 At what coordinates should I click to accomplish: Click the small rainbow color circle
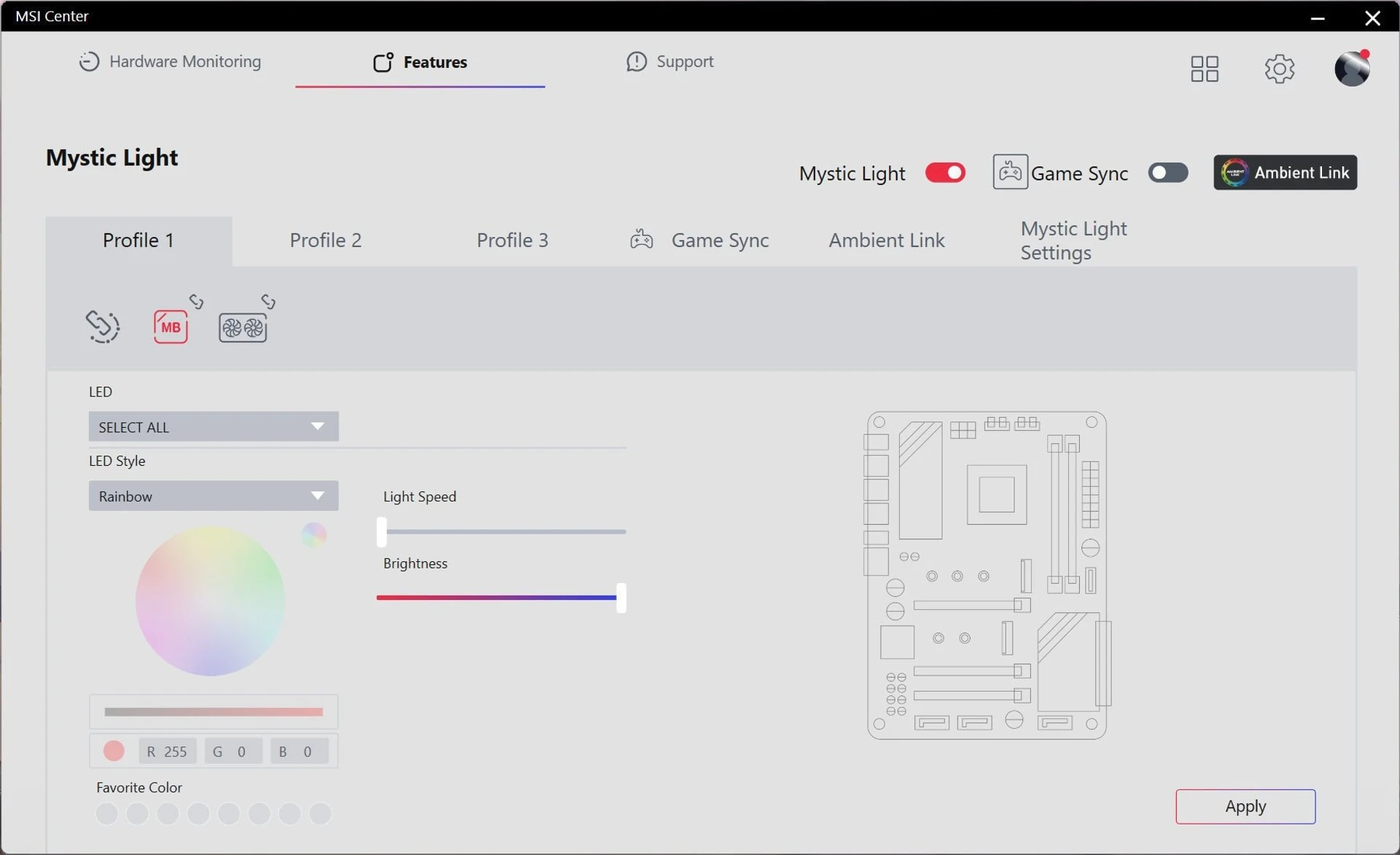(314, 535)
